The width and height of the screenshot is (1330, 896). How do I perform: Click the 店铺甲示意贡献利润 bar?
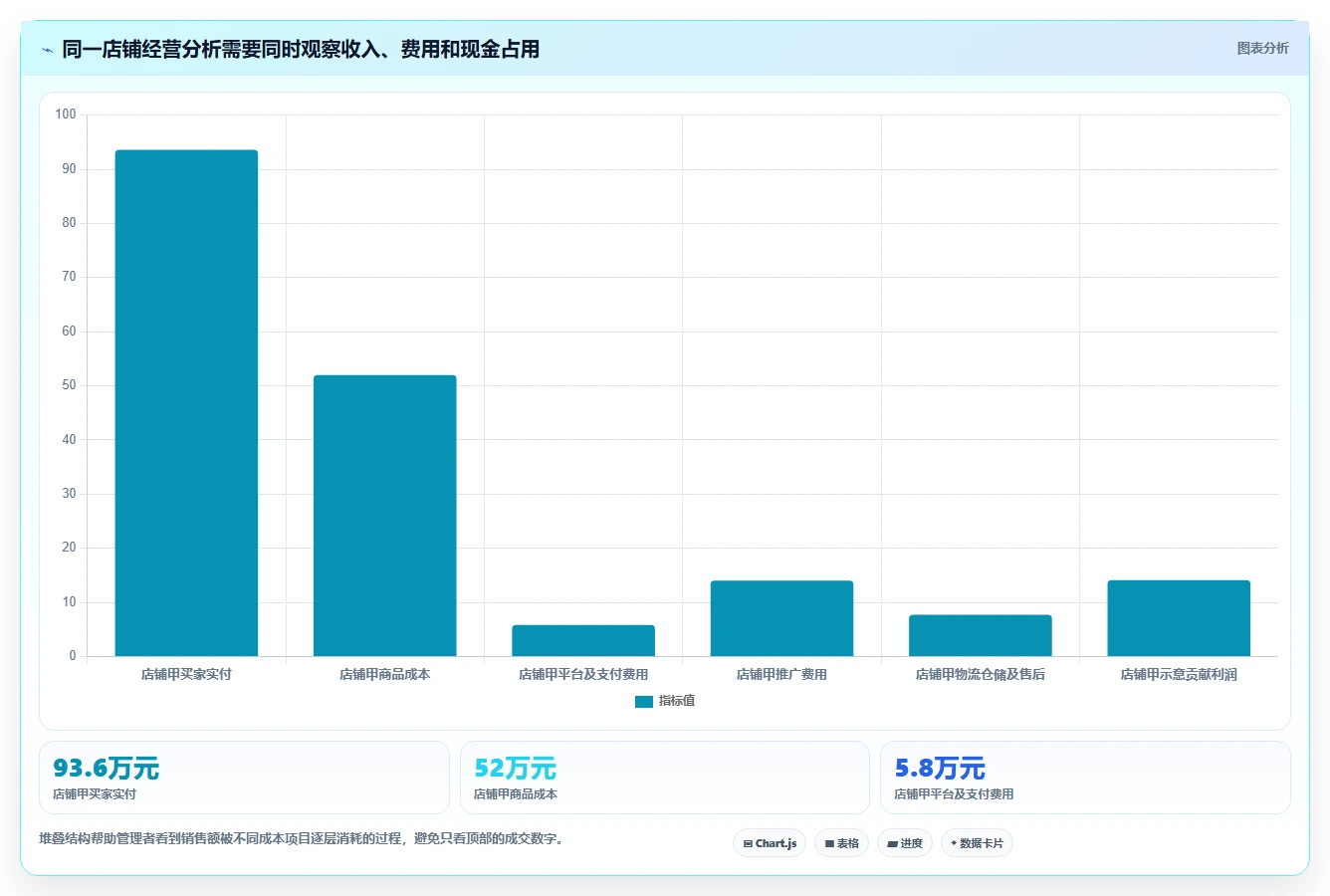pos(1179,618)
